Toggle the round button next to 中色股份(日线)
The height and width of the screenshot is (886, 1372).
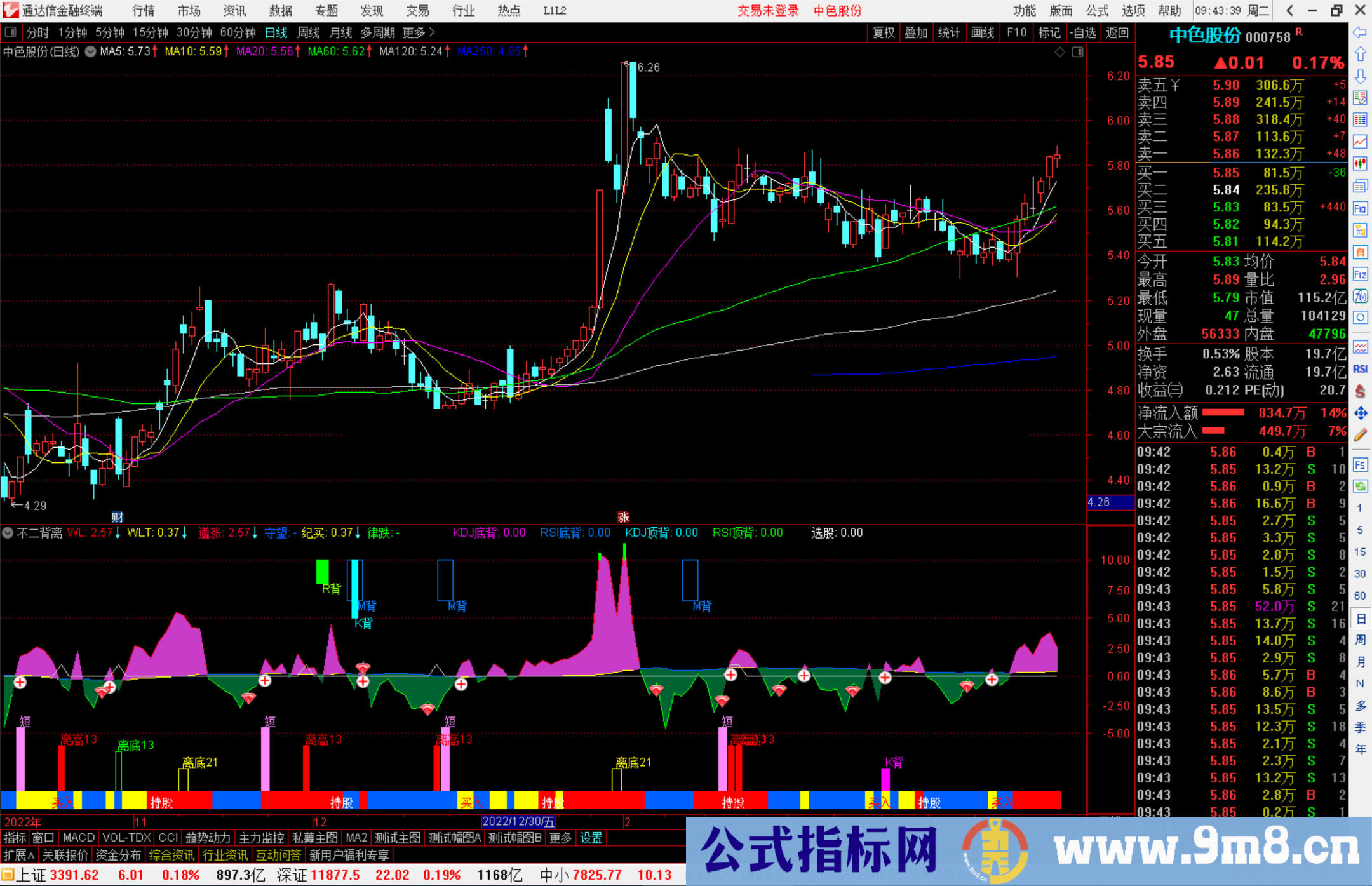[x=91, y=51]
